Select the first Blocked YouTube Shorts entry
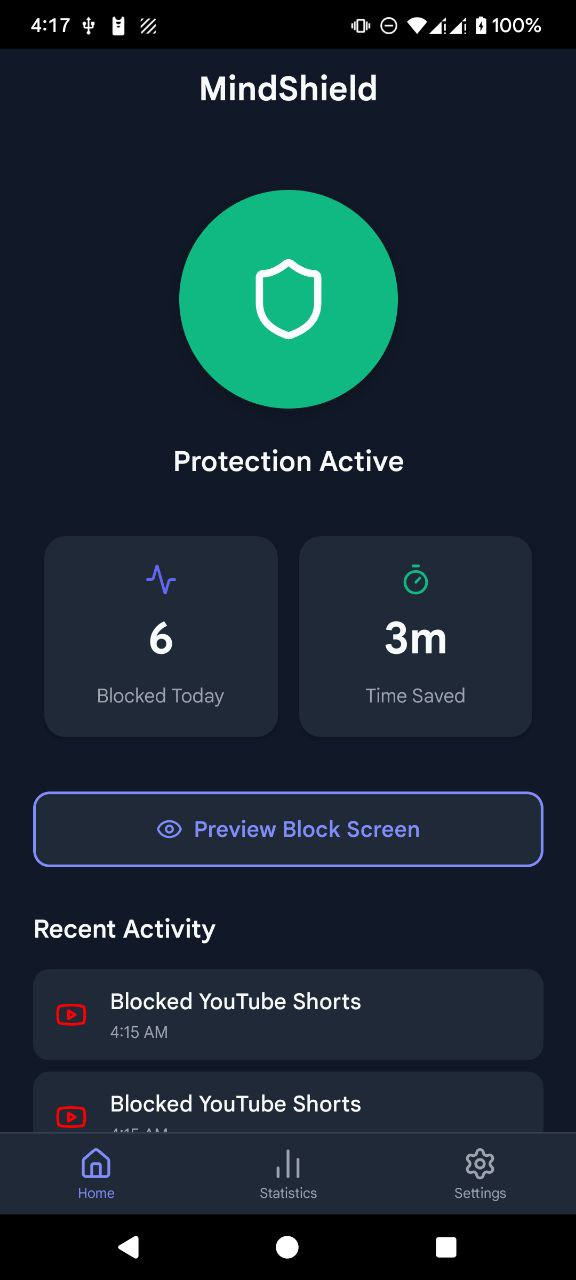 coord(288,1014)
